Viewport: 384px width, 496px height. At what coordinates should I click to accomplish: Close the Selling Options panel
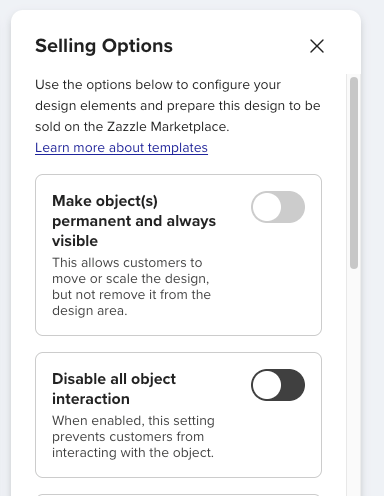317,46
